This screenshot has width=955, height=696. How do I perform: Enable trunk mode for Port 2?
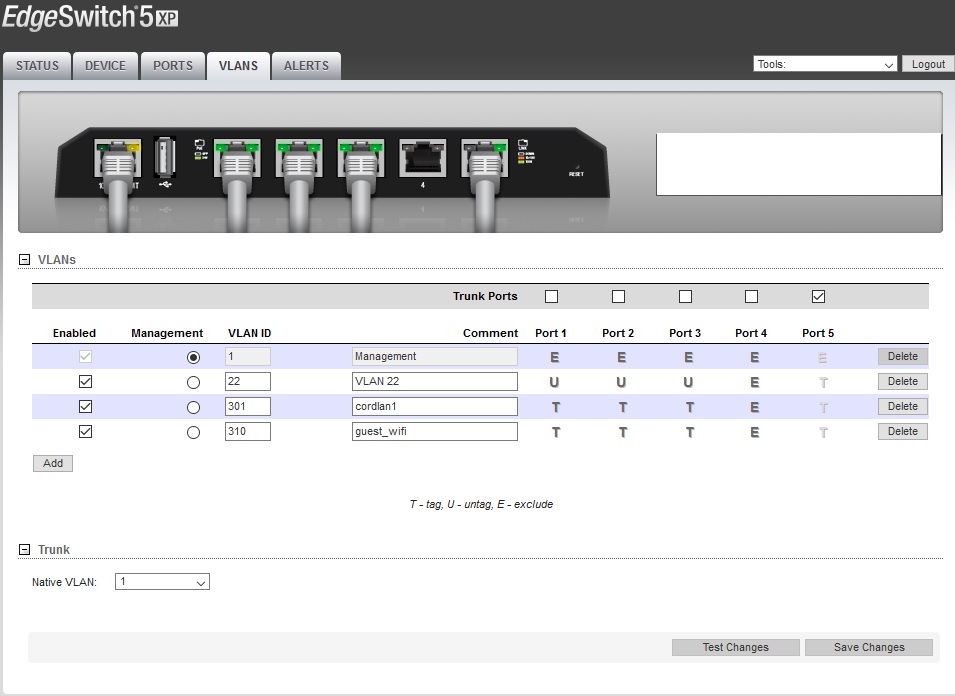pyautogui.click(x=618, y=297)
